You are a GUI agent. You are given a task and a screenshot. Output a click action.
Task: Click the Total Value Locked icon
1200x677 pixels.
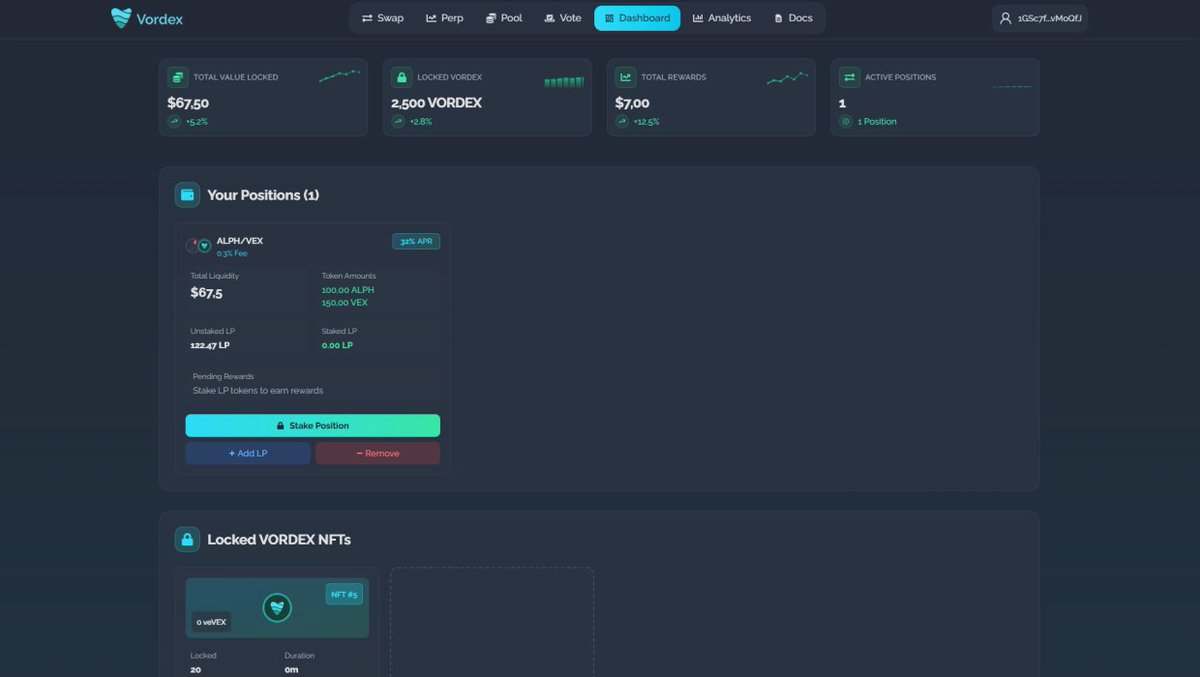[177, 77]
